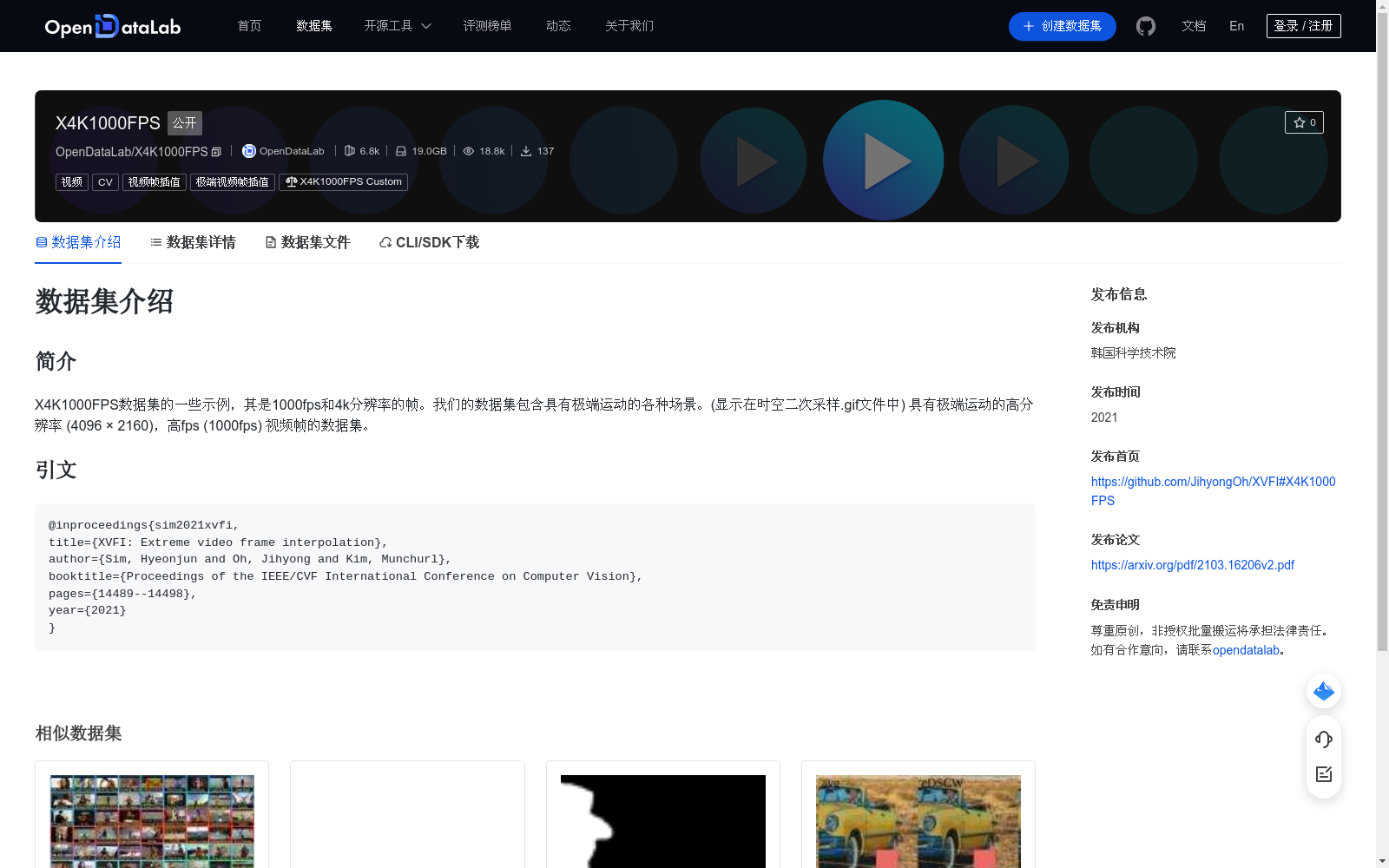This screenshot has width=1389, height=868.
Task: Switch to CLI/SDK下载 tab
Action: pyautogui.click(x=429, y=242)
